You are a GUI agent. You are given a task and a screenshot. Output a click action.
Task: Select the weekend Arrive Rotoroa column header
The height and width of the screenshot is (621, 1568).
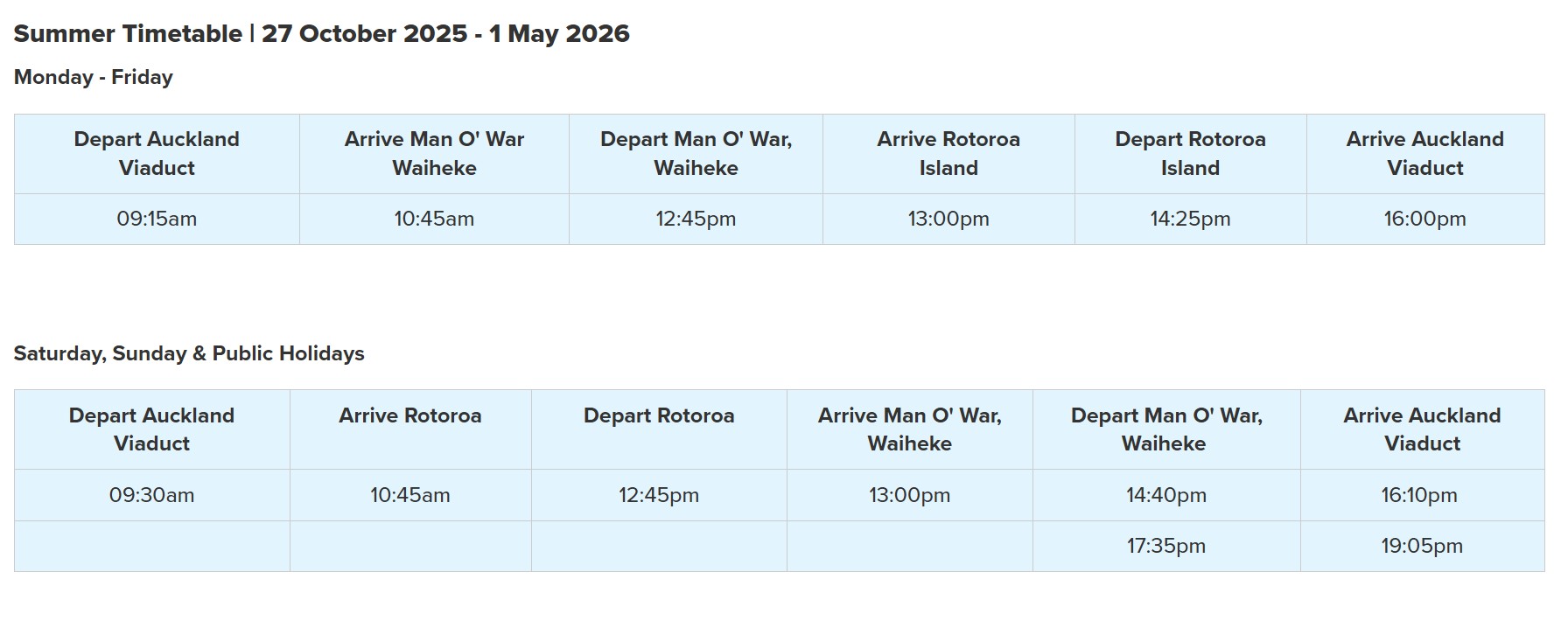[410, 415]
